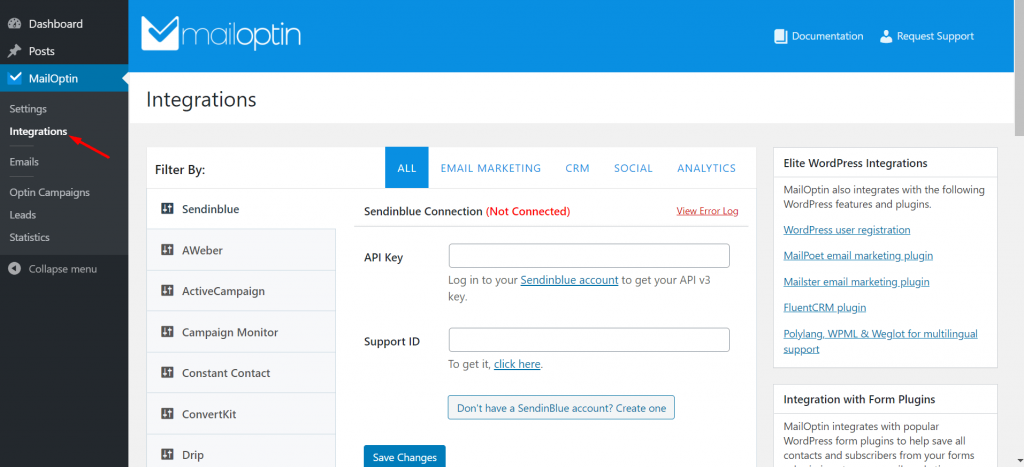Screen dimensions: 1024x467
Task: Open WordPress user registration link
Action: (847, 230)
